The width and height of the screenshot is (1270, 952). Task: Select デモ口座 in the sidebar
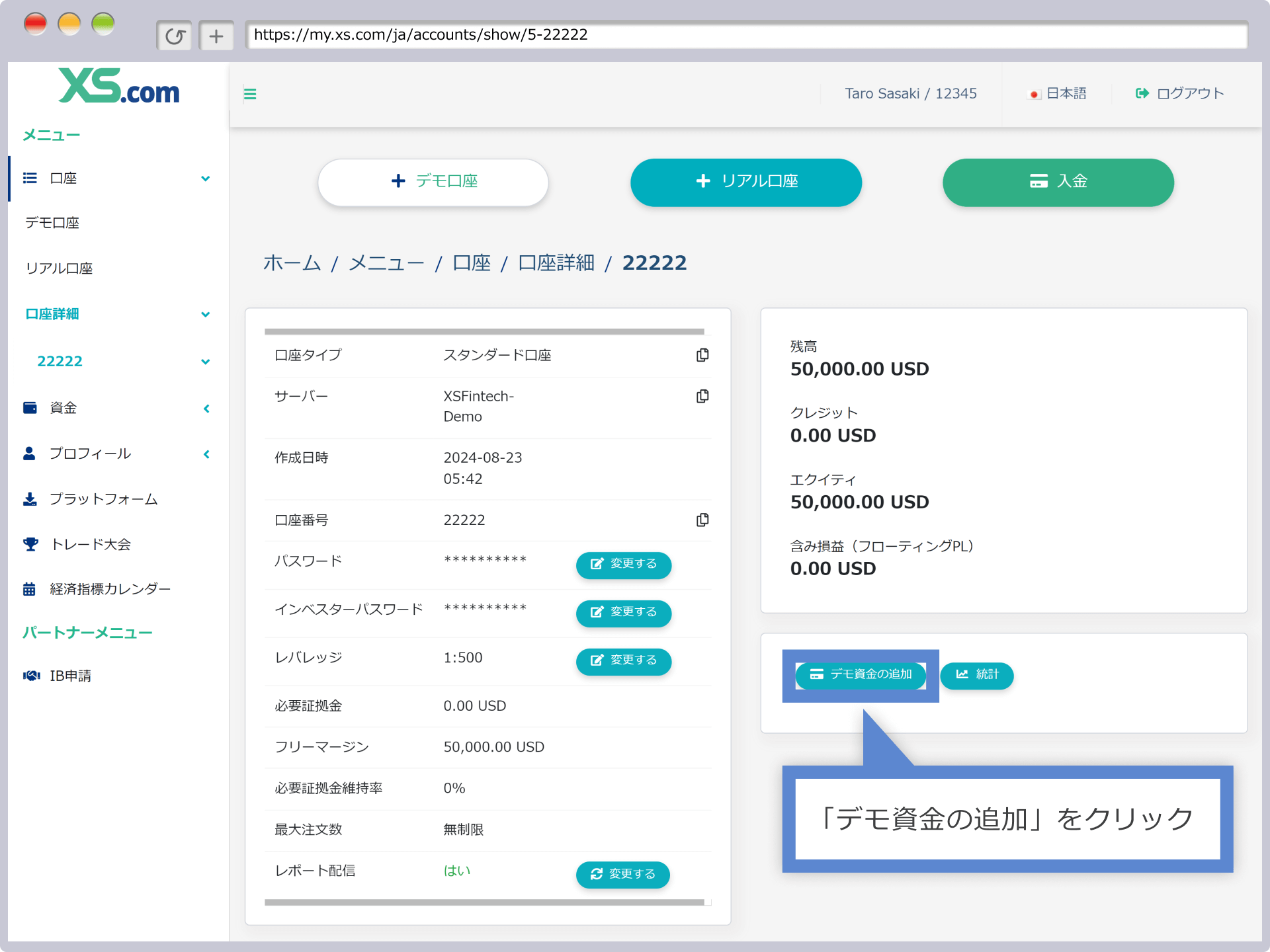(52, 223)
